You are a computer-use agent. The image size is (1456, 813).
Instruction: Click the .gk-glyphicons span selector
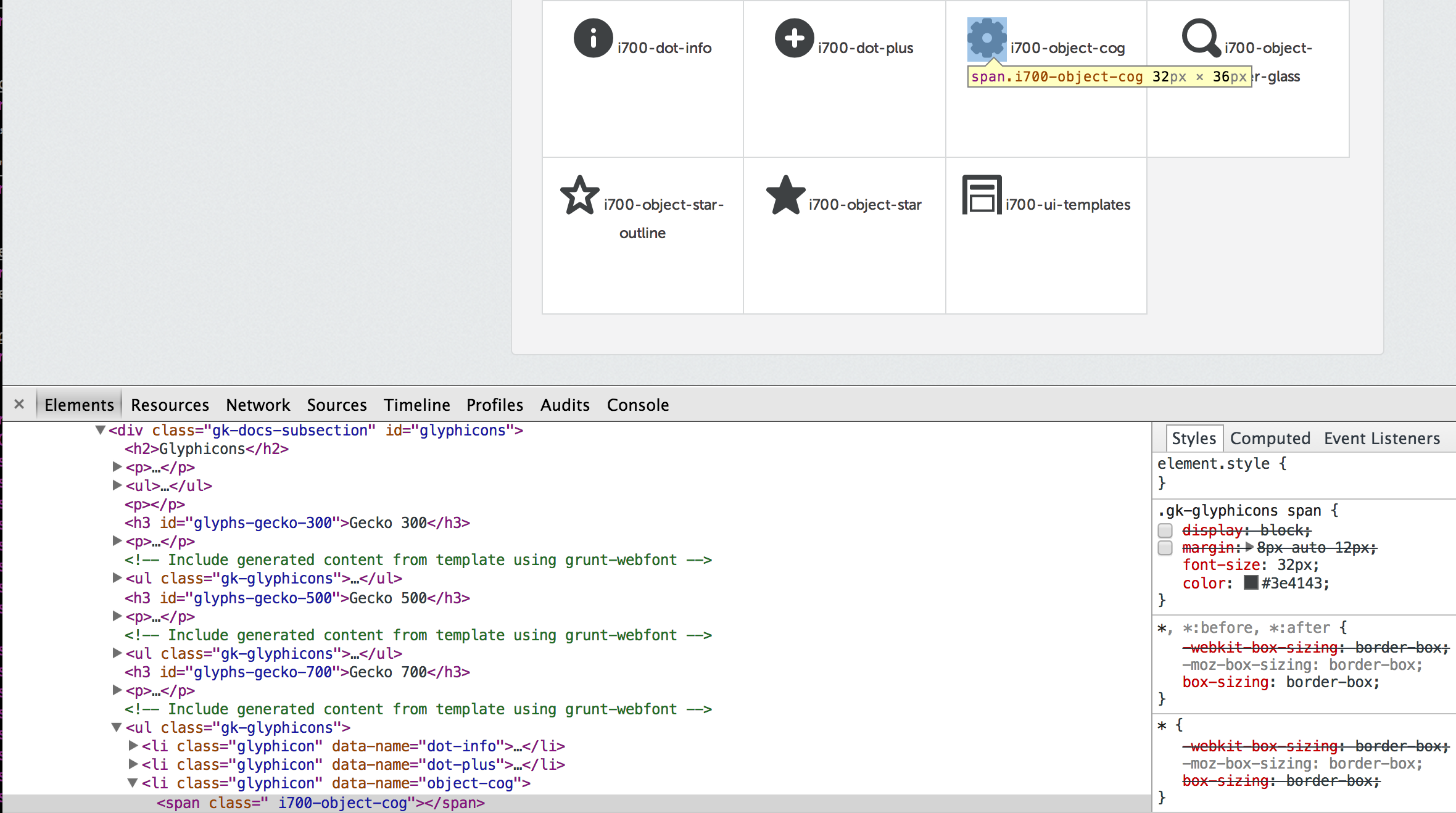point(1239,511)
